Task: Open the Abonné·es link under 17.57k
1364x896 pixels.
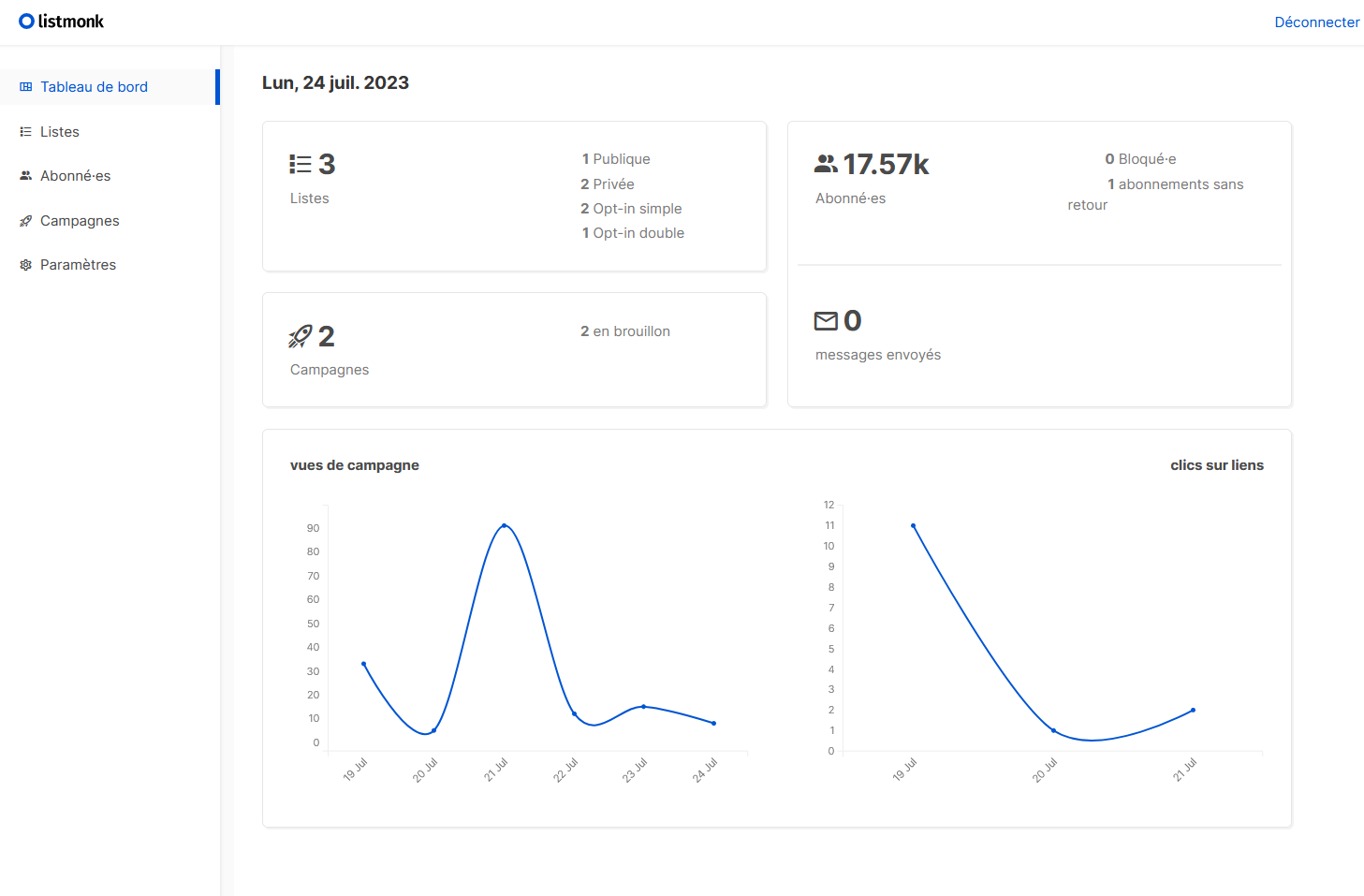Action: tap(850, 198)
